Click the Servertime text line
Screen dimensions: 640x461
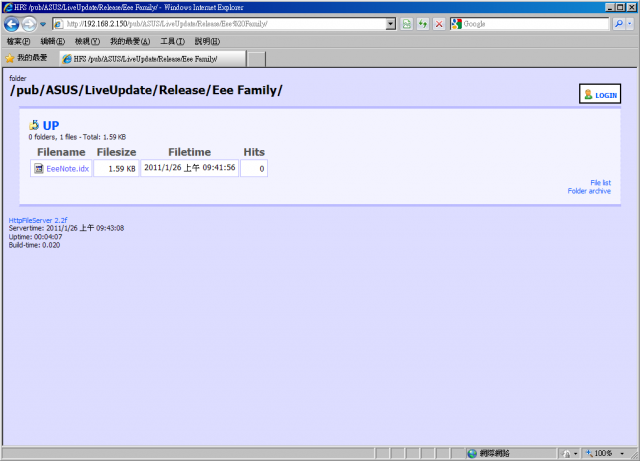(67, 228)
